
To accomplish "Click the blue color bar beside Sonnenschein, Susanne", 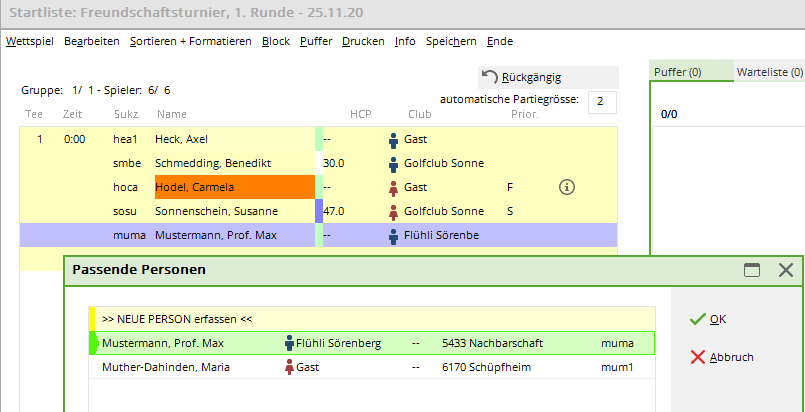I will pos(319,211).
